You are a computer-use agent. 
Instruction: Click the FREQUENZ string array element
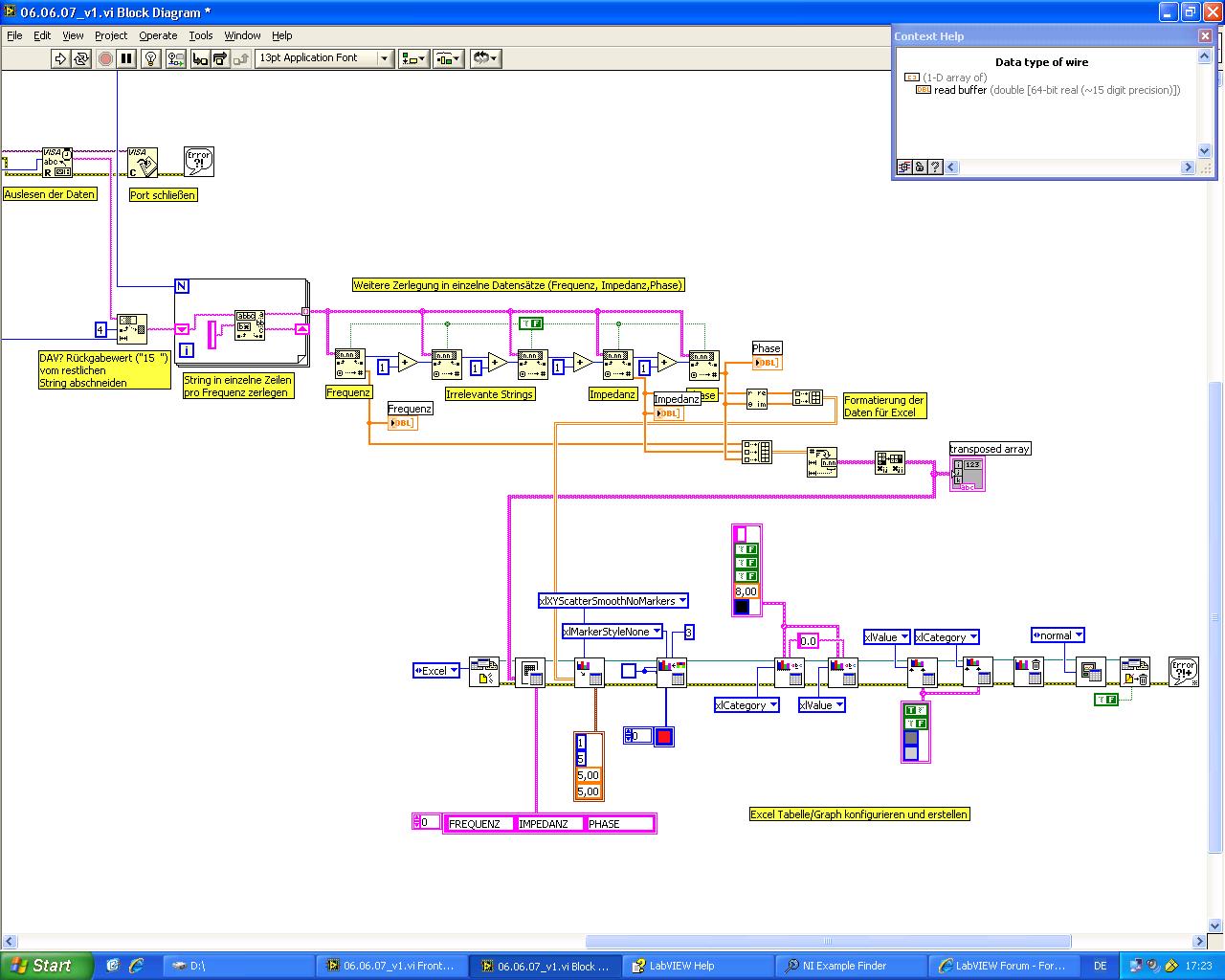click(x=479, y=824)
